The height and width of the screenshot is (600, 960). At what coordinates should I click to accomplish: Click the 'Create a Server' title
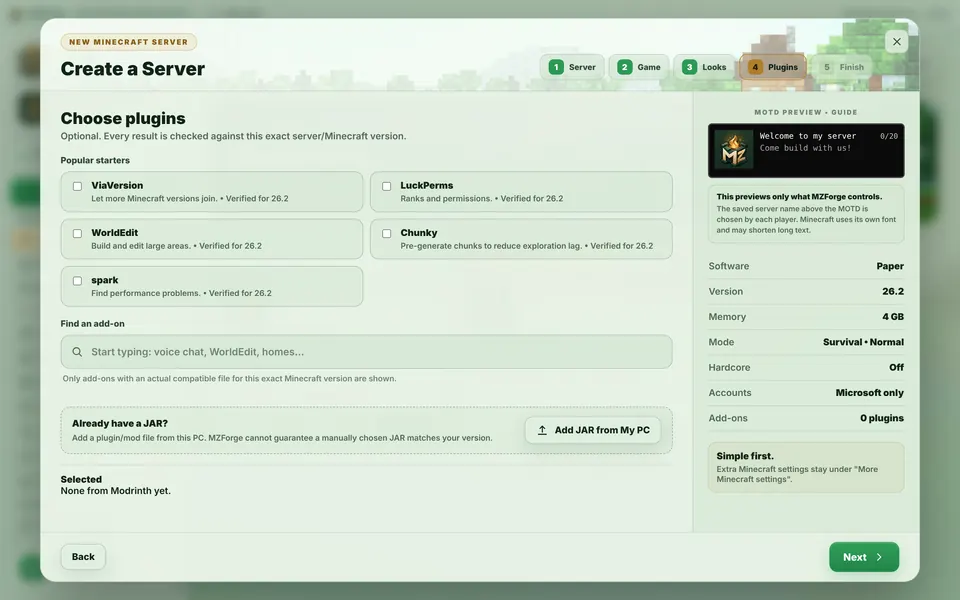tap(133, 69)
